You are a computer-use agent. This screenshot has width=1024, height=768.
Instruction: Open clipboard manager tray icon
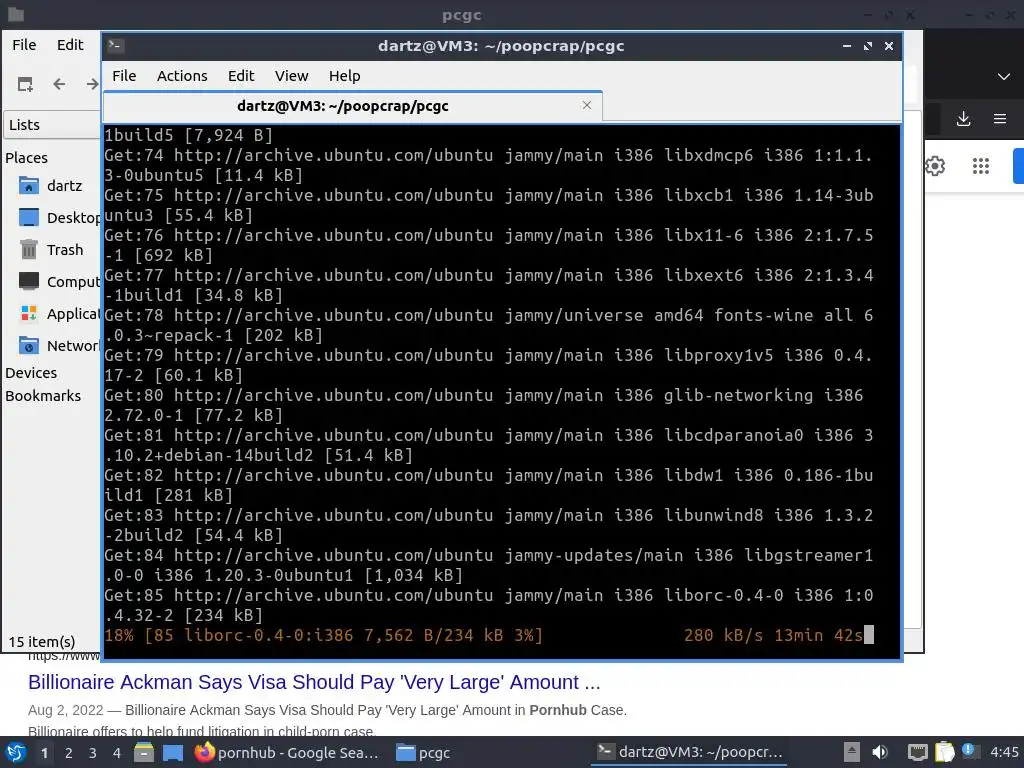pyautogui.click(x=944, y=752)
